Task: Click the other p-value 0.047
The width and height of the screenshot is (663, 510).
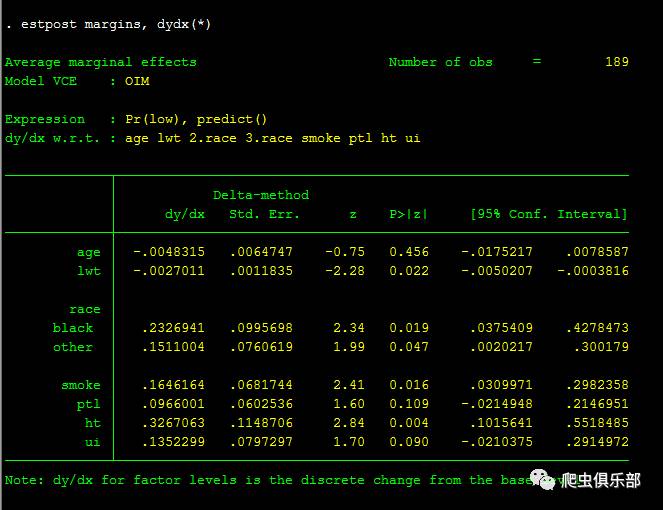Action: (409, 347)
